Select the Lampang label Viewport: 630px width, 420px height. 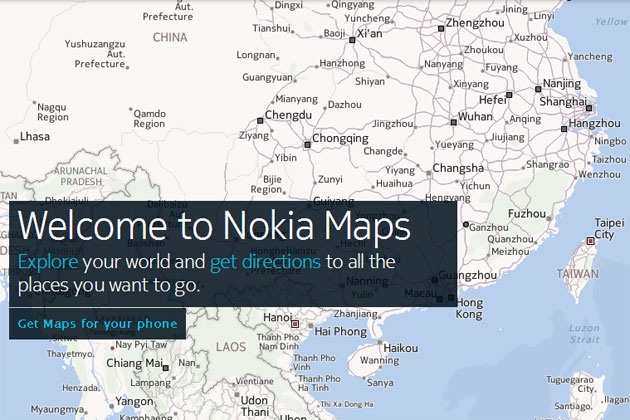[150, 383]
